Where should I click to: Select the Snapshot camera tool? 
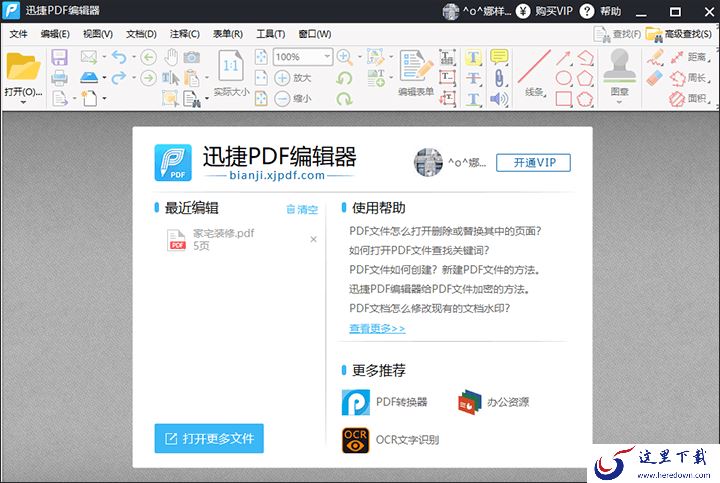(192, 57)
